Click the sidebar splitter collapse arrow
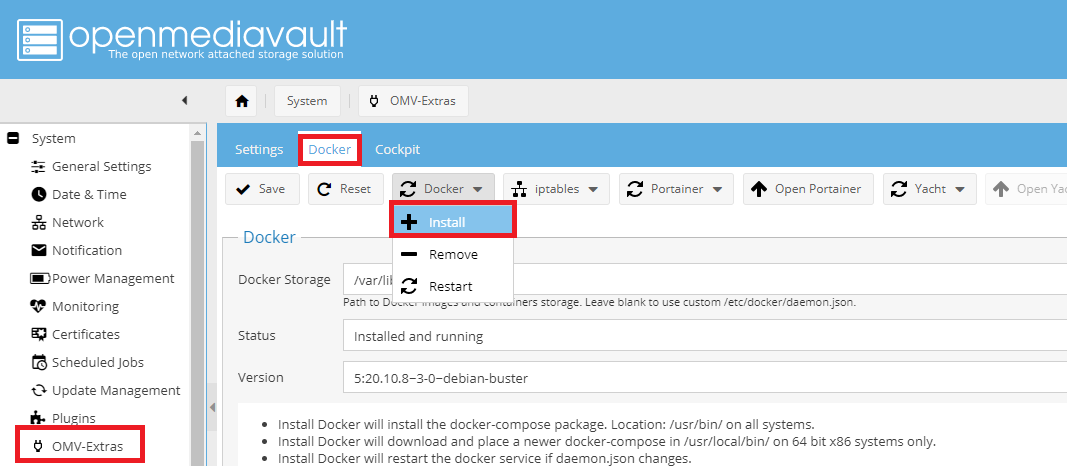The image size is (1067, 466). [x=212, y=407]
